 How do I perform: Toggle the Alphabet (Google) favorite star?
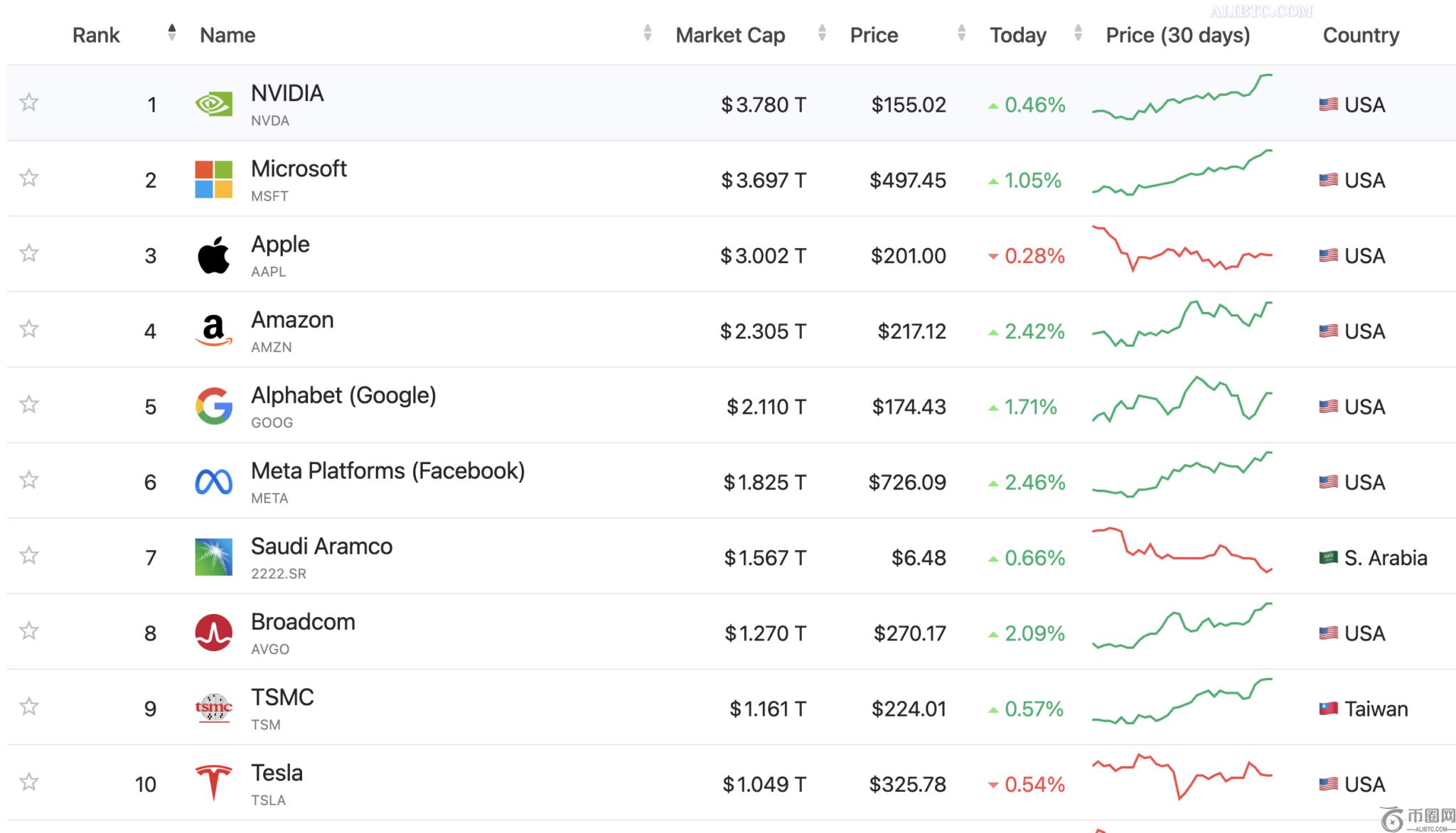point(28,404)
